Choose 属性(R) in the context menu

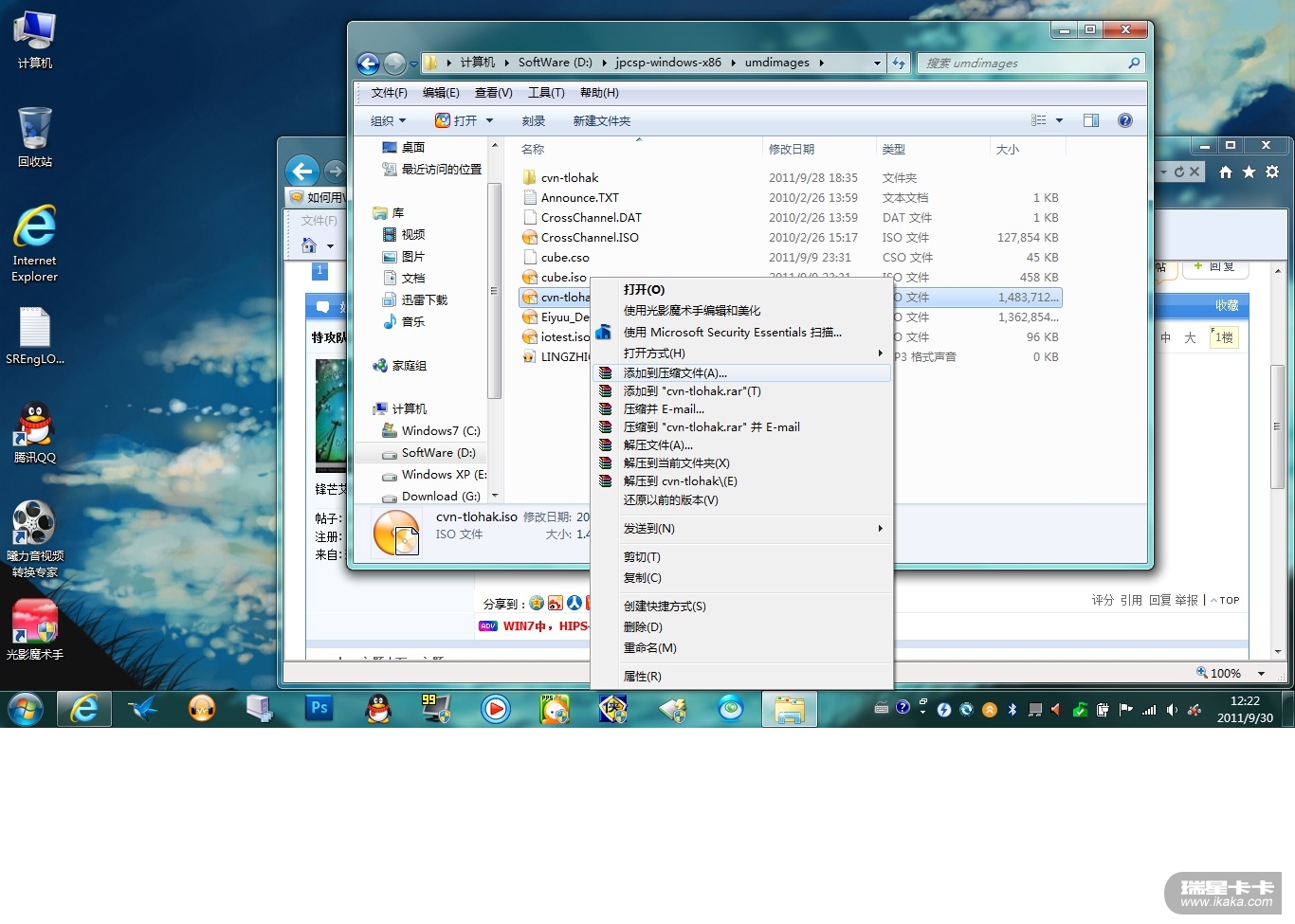(643, 677)
